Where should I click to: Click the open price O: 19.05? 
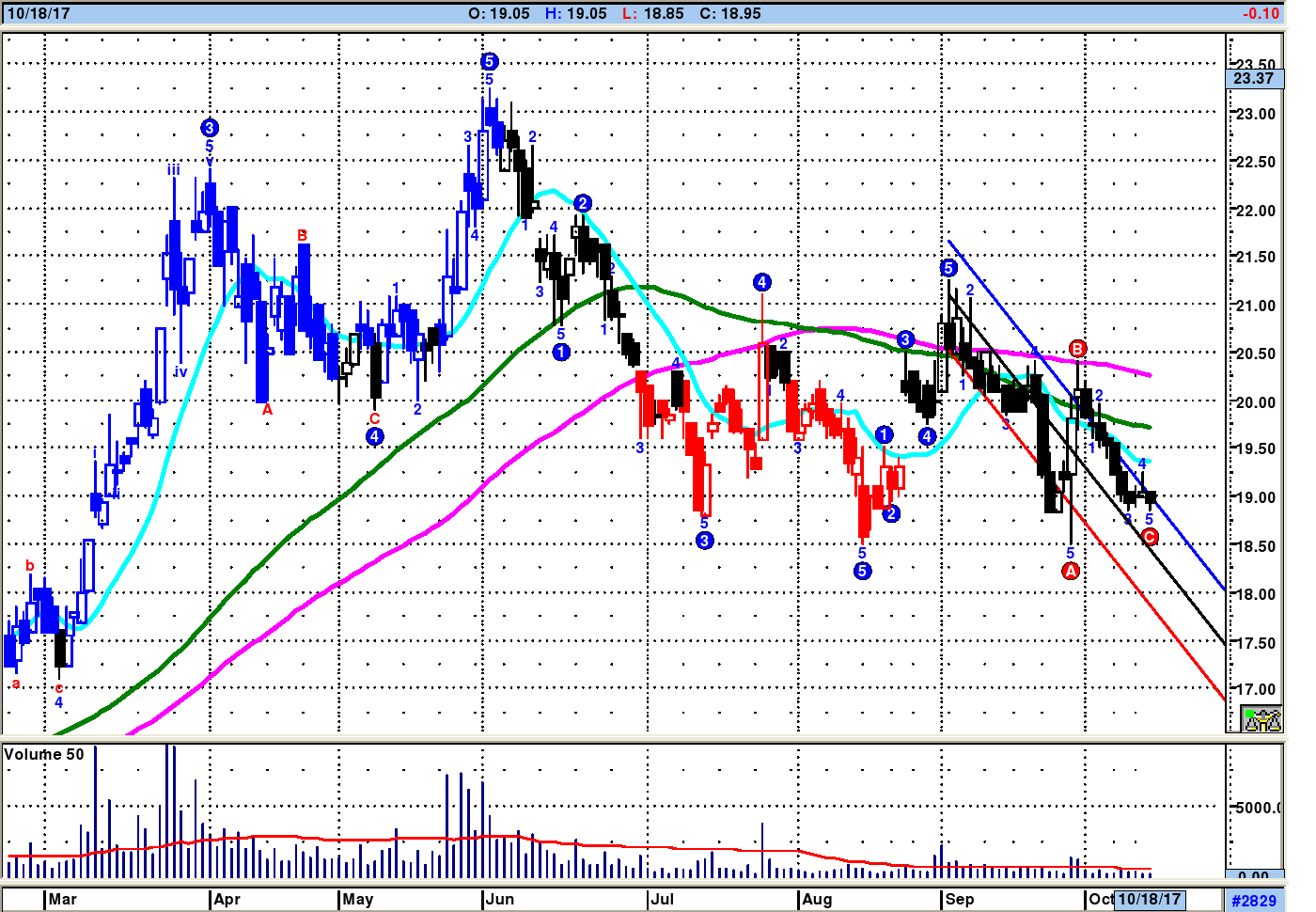[499, 13]
